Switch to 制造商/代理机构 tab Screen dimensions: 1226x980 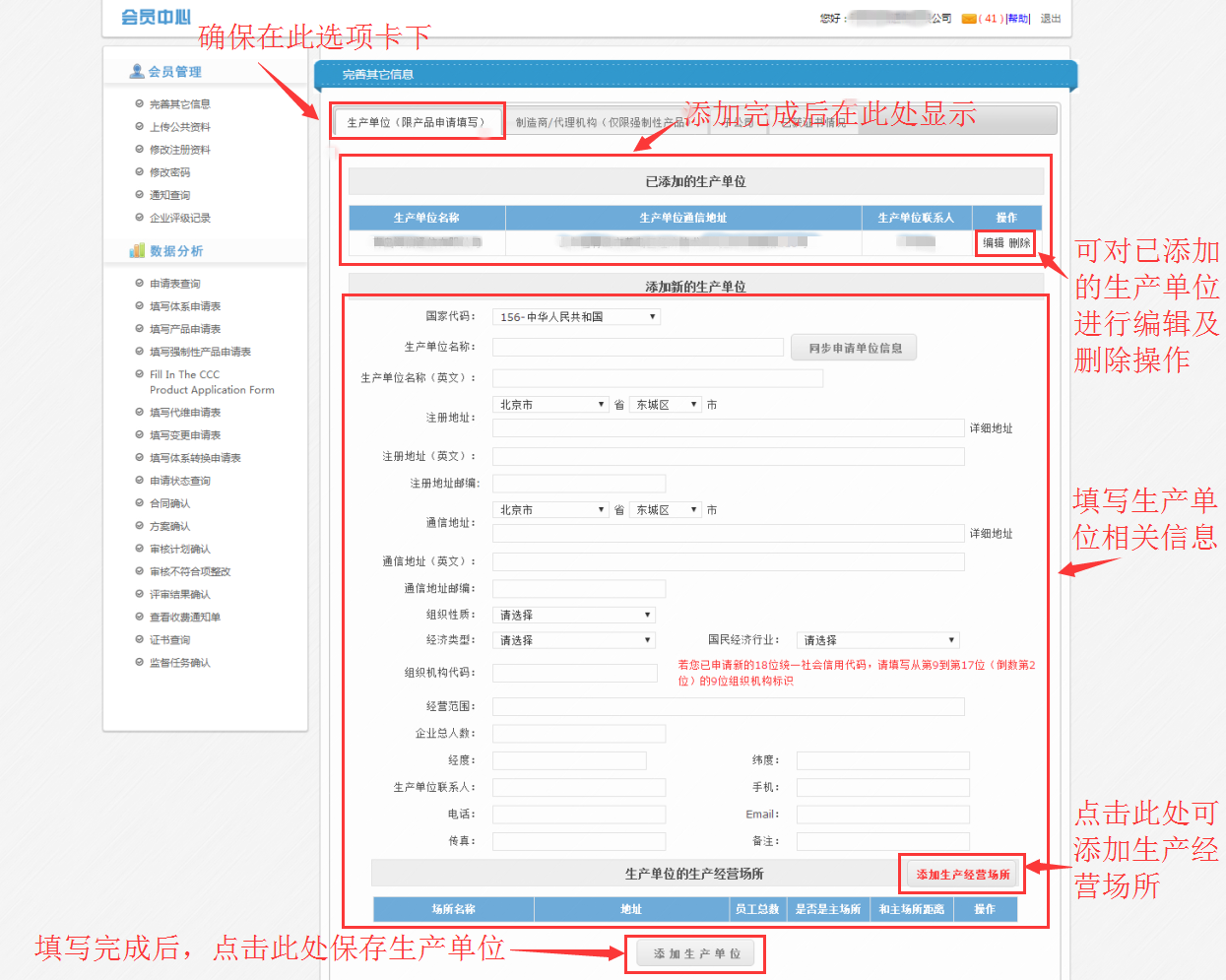[x=598, y=123]
